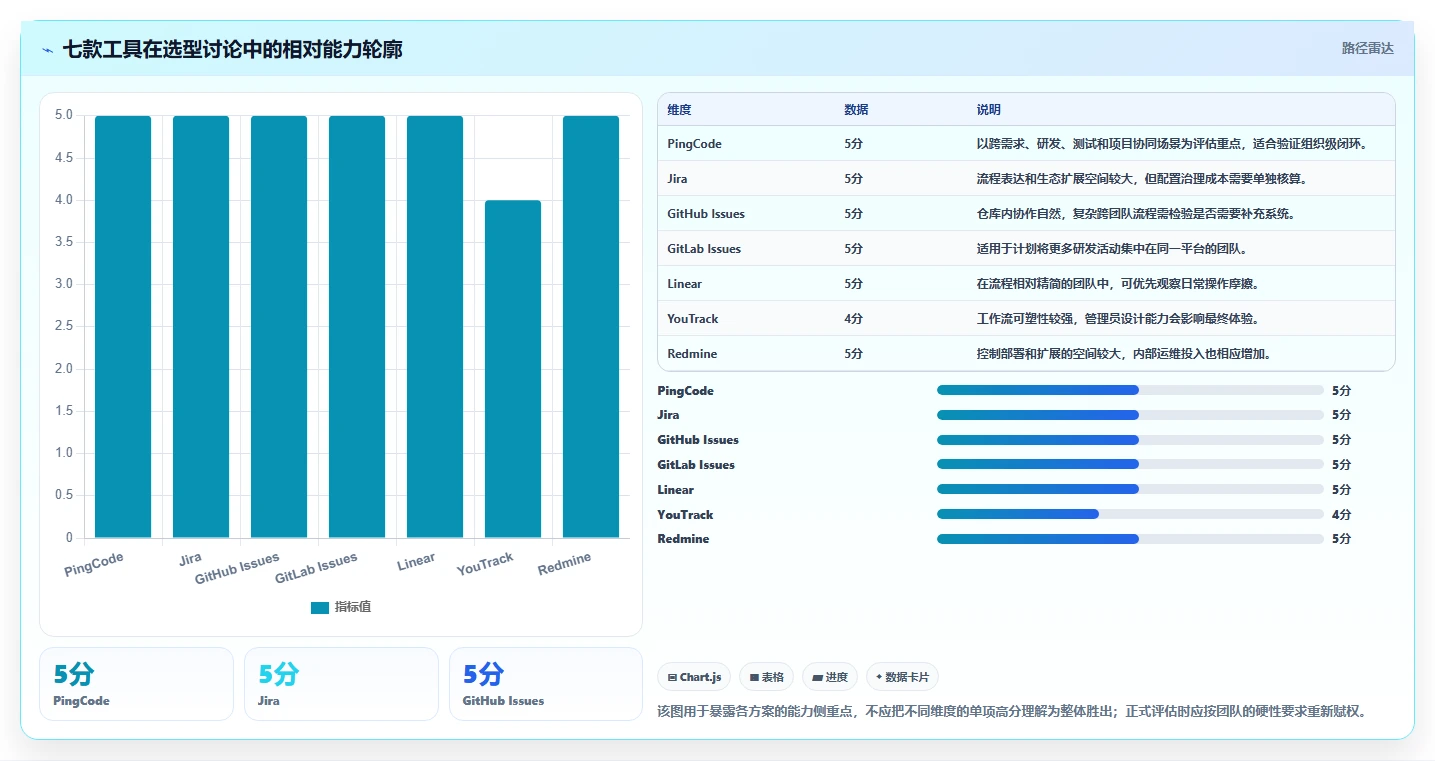The width and height of the screenshot is (1435, 761).
Task: Select the Chart.js chip
Action: pyautogui.click(x=695, y=677)
